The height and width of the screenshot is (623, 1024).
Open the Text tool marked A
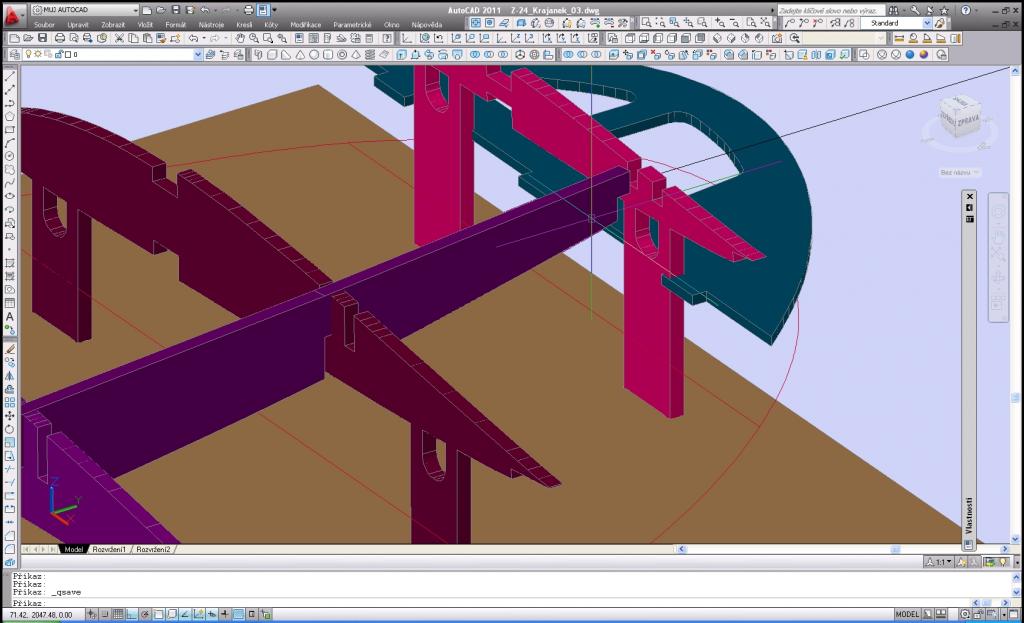click(10, 316)
